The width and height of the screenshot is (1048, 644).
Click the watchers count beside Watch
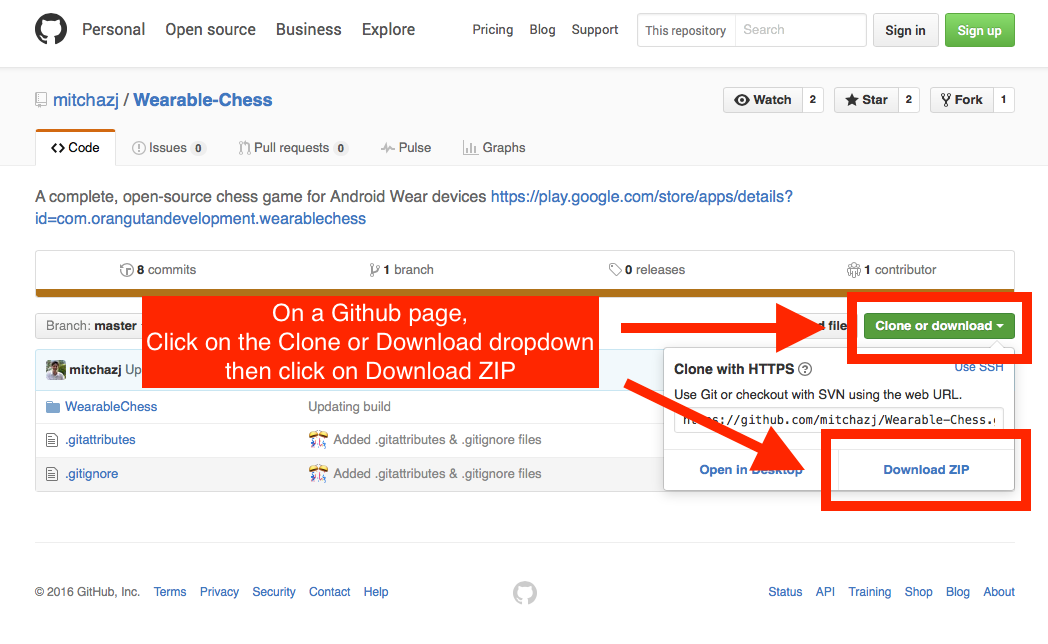(813, 100)
